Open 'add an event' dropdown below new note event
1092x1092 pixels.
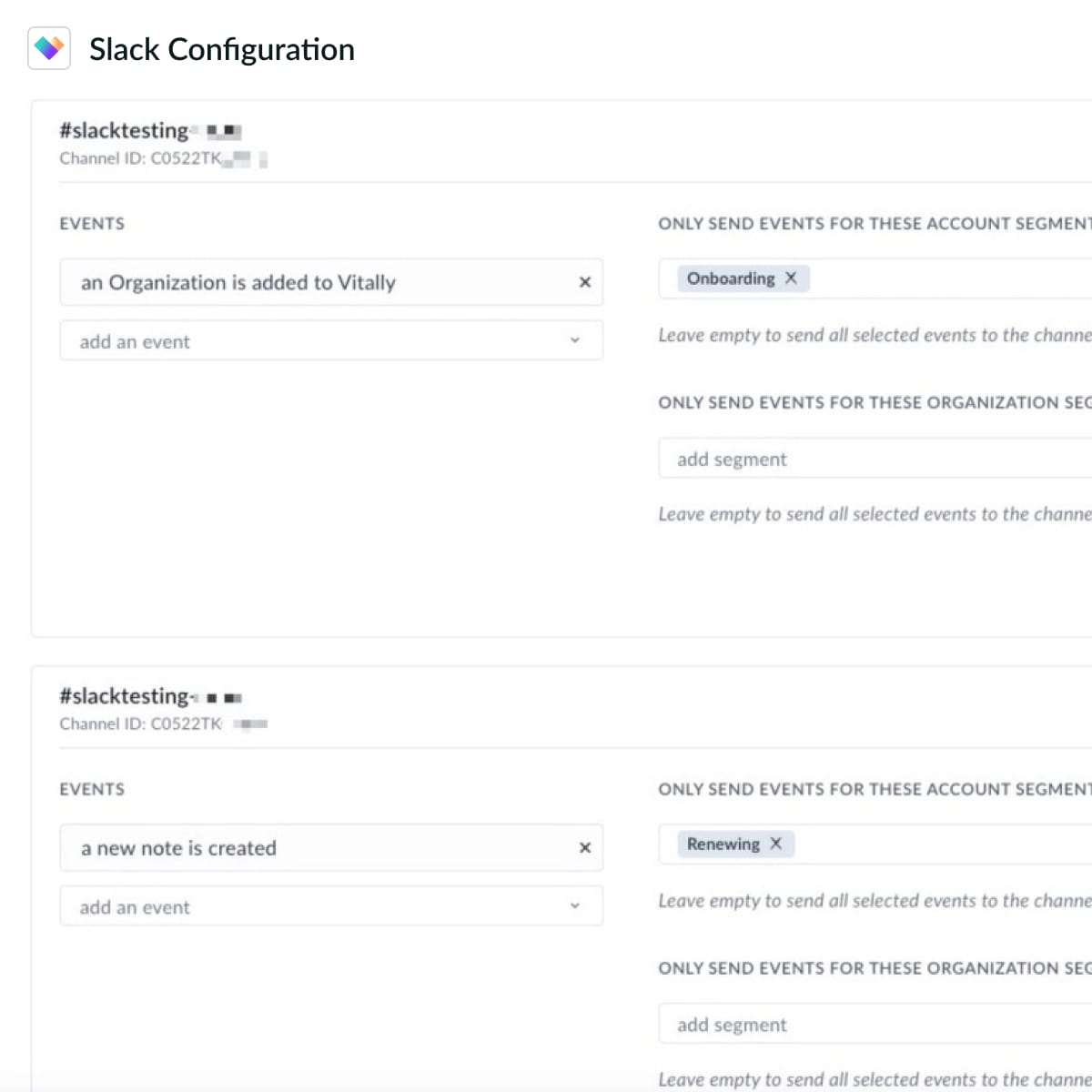tap(331, 906)
